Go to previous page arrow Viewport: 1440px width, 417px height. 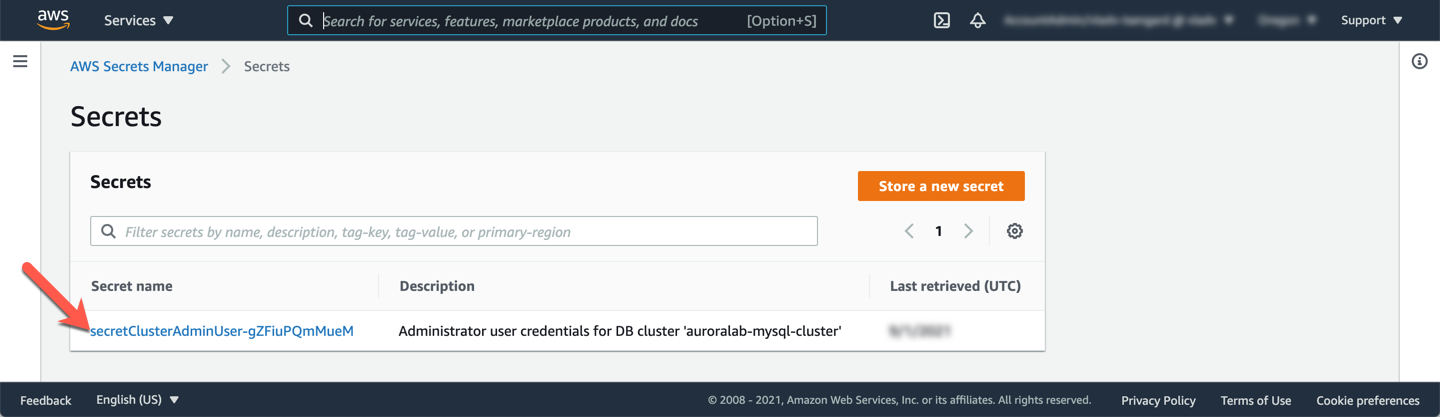tap(909, 231)
